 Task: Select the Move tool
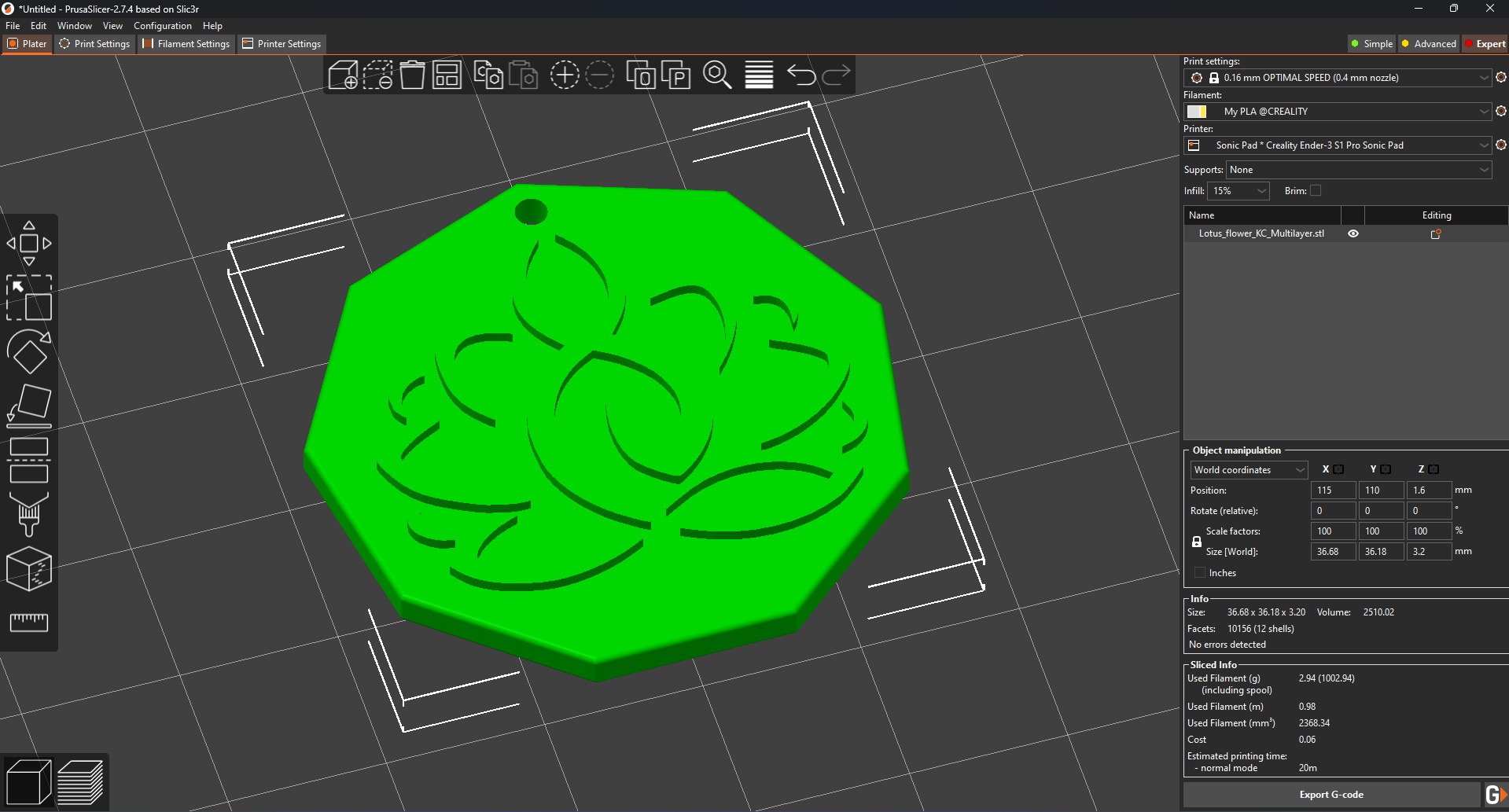29,241
